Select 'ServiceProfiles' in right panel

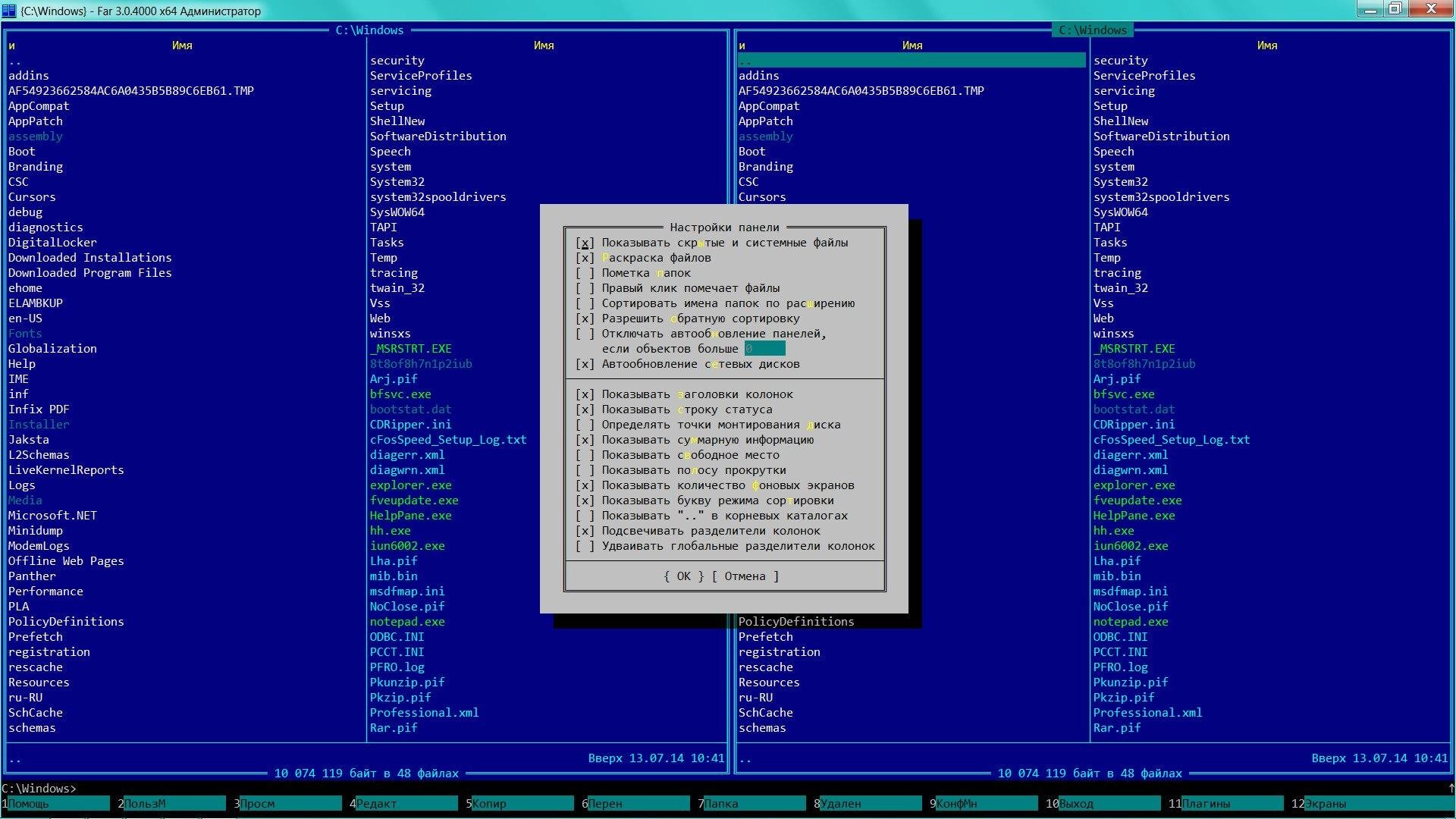click(x=1144, y=76)
